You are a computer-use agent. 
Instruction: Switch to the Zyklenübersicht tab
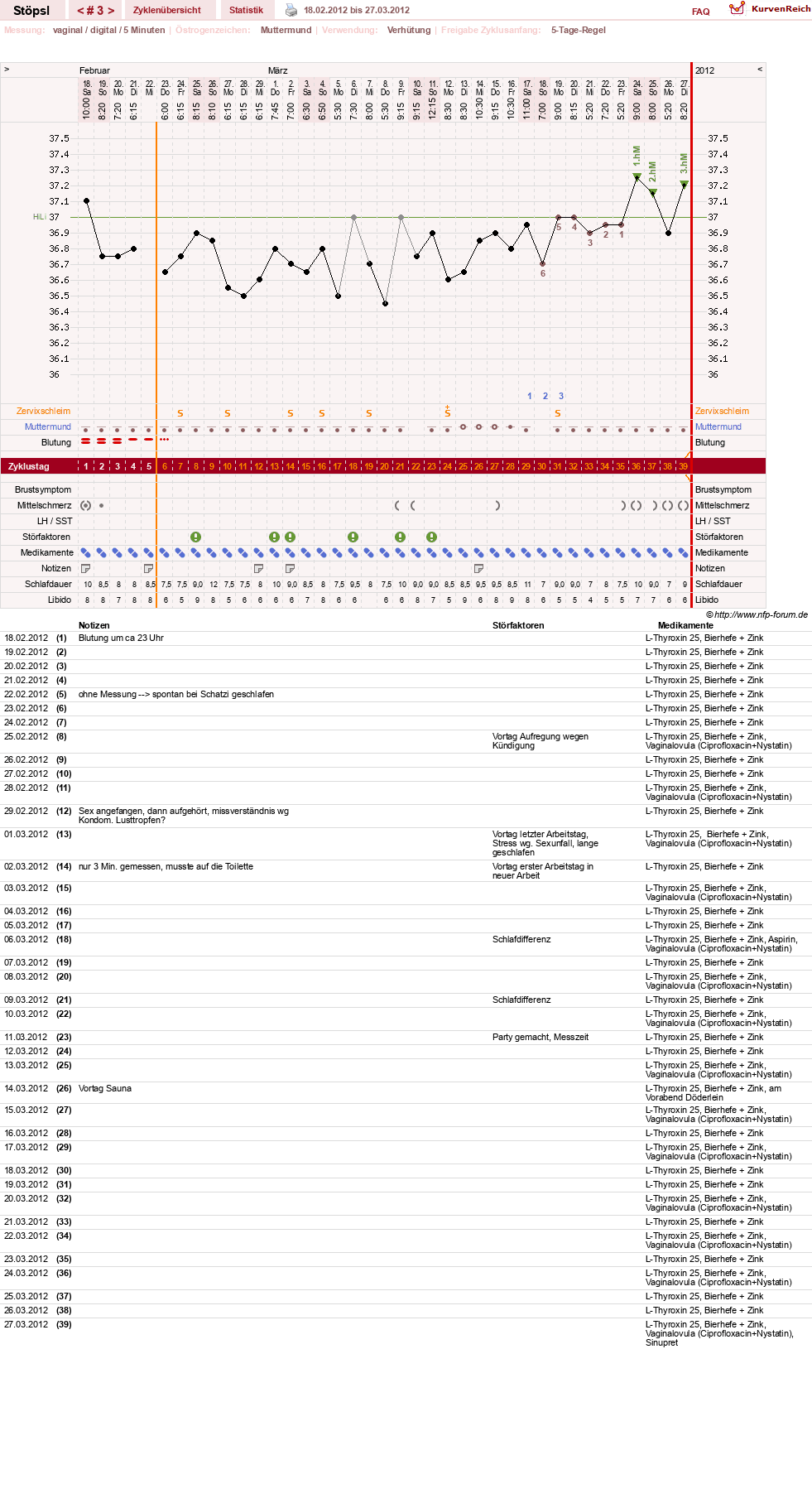click(167, 10)
